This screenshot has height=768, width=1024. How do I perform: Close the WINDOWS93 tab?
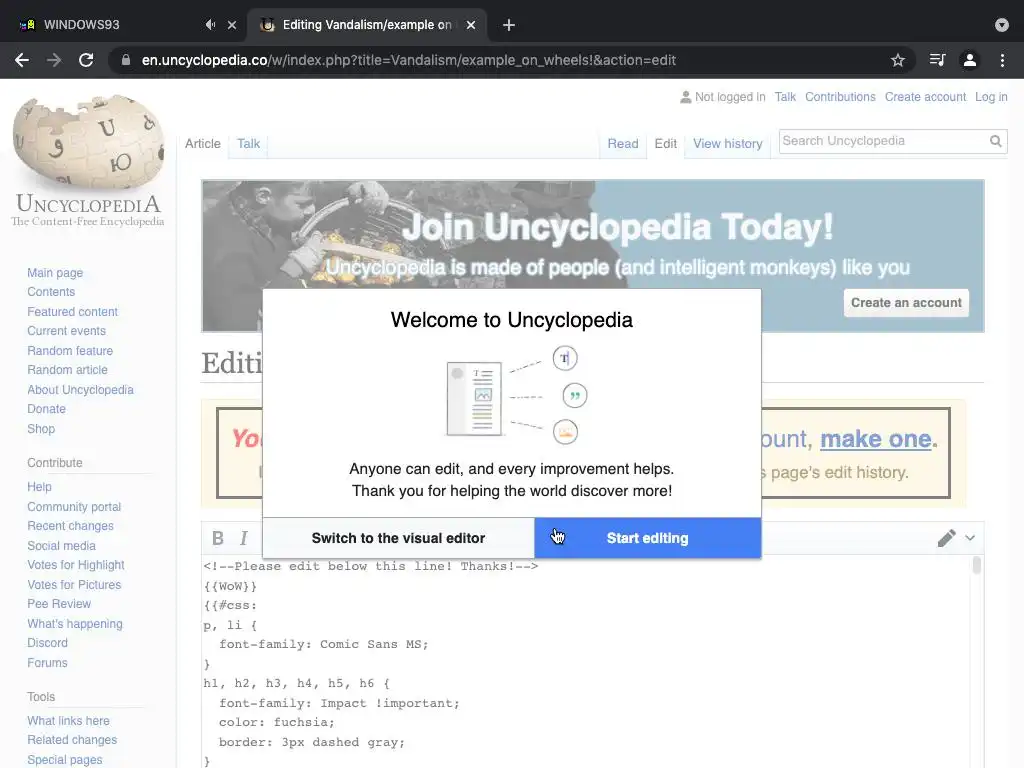[x=232, y=25]
